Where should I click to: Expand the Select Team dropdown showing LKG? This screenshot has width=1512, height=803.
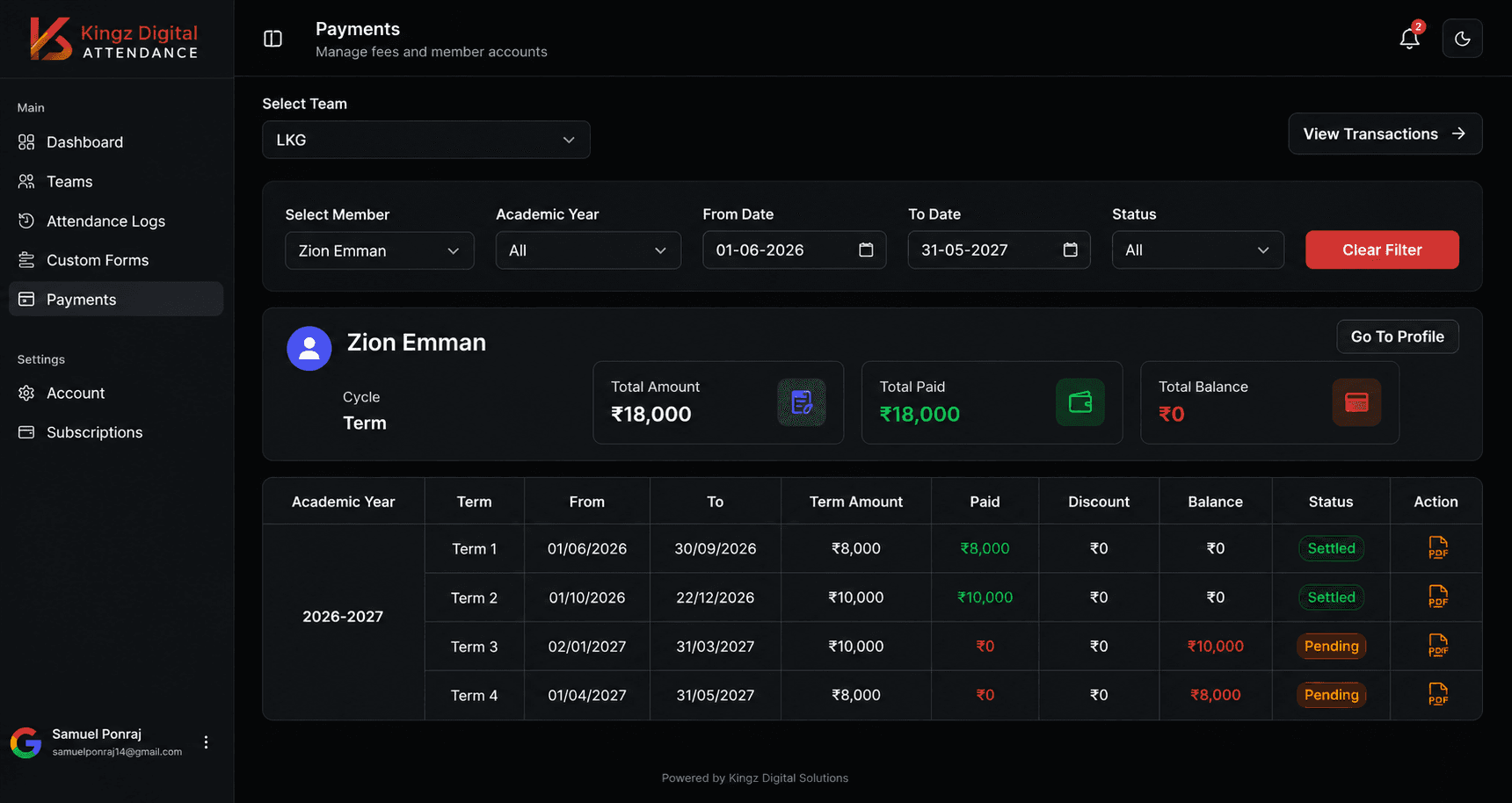[x=426, y=140]
